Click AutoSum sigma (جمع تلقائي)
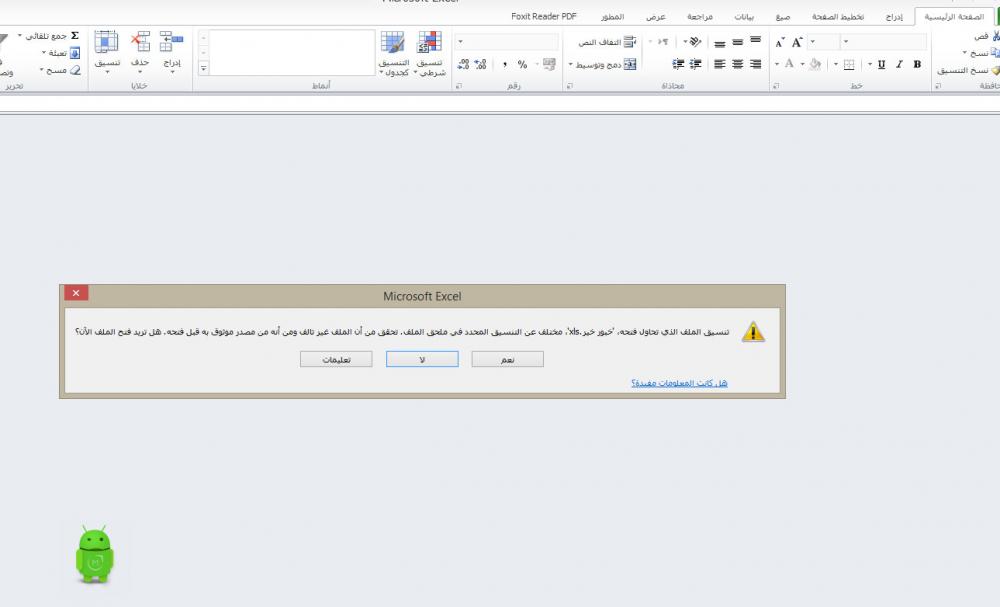The width and height of the screenshot is (1000, 607). coord(75,36)
